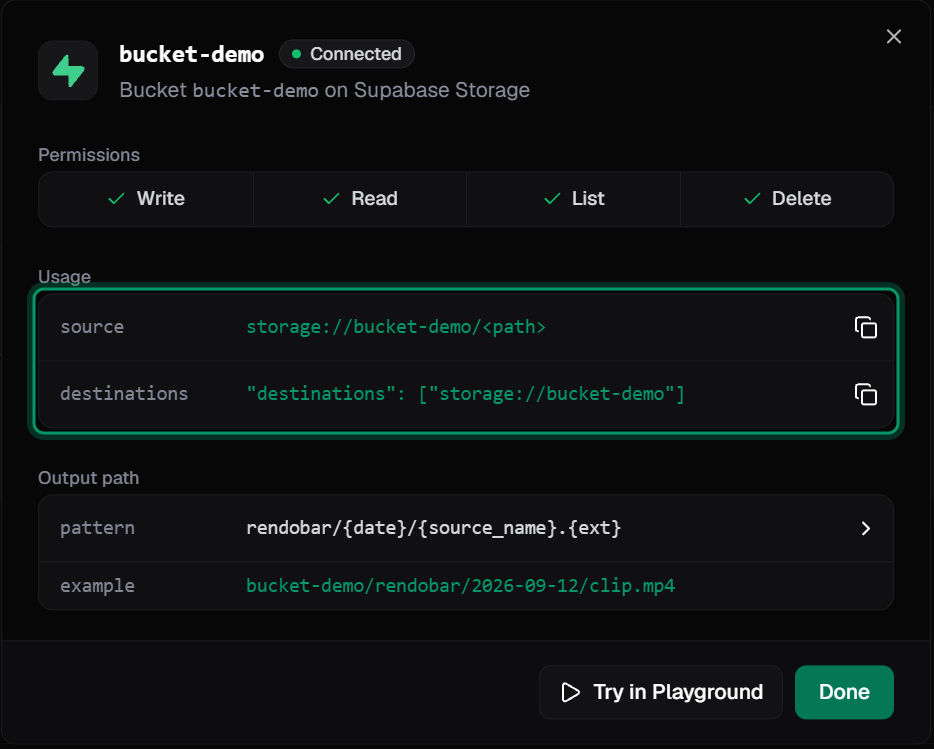
Task: Click the Permissions section label
Action: [x=89, y=155]
